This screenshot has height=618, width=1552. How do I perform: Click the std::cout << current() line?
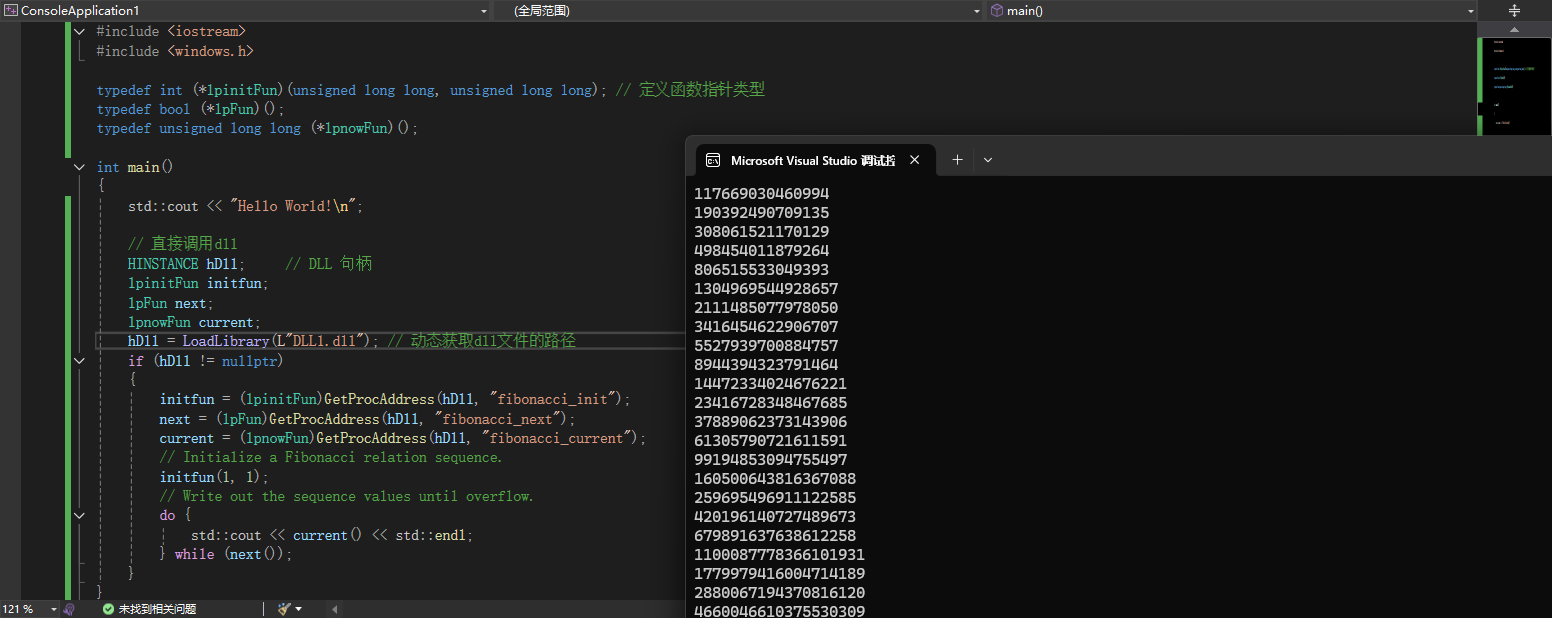332,535
